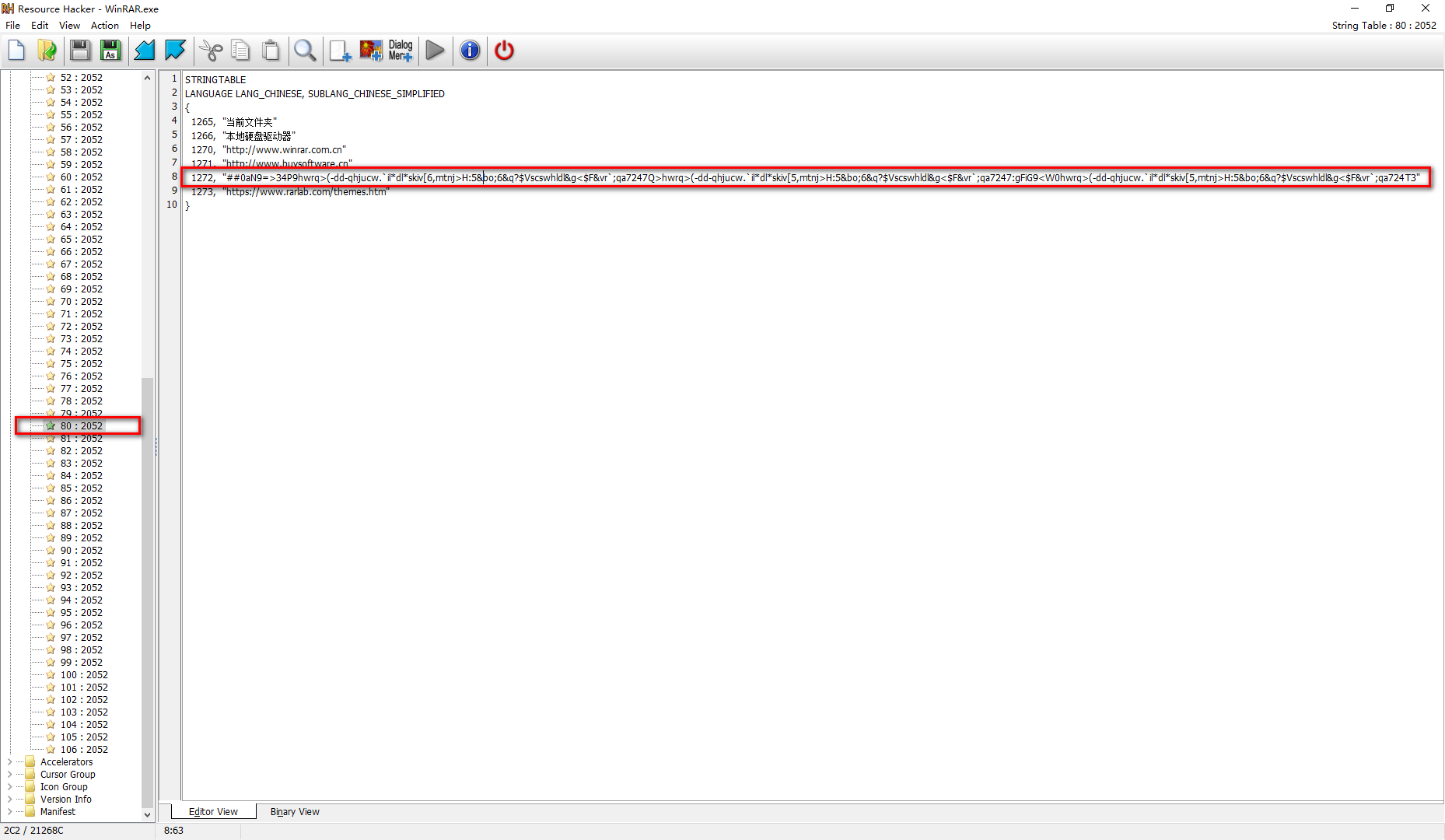Screen dimensions: 1445x840
Task: Cut with the scissors icon
Action: (x=210, y=51)
